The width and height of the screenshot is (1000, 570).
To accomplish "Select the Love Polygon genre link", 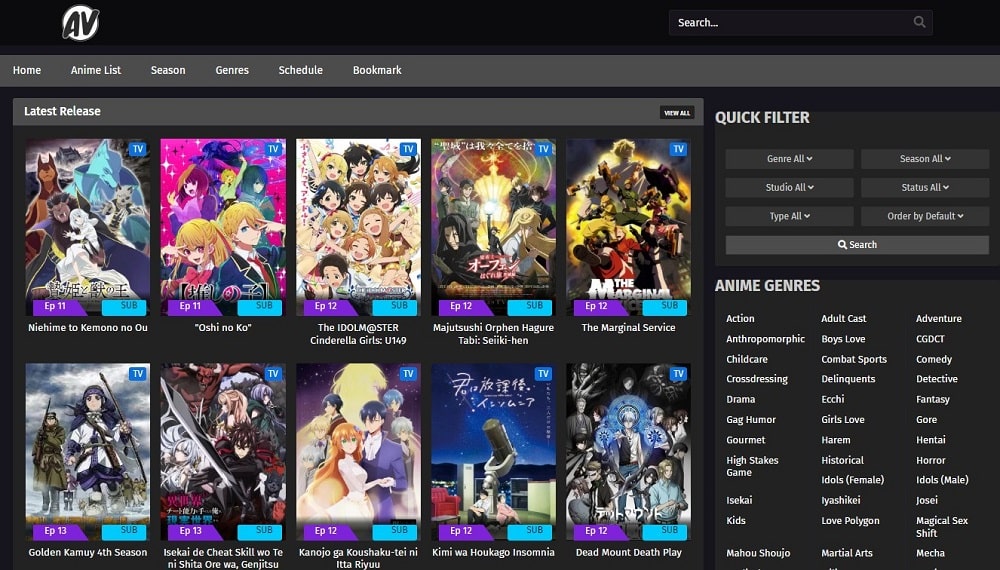I will coord(850,521).
